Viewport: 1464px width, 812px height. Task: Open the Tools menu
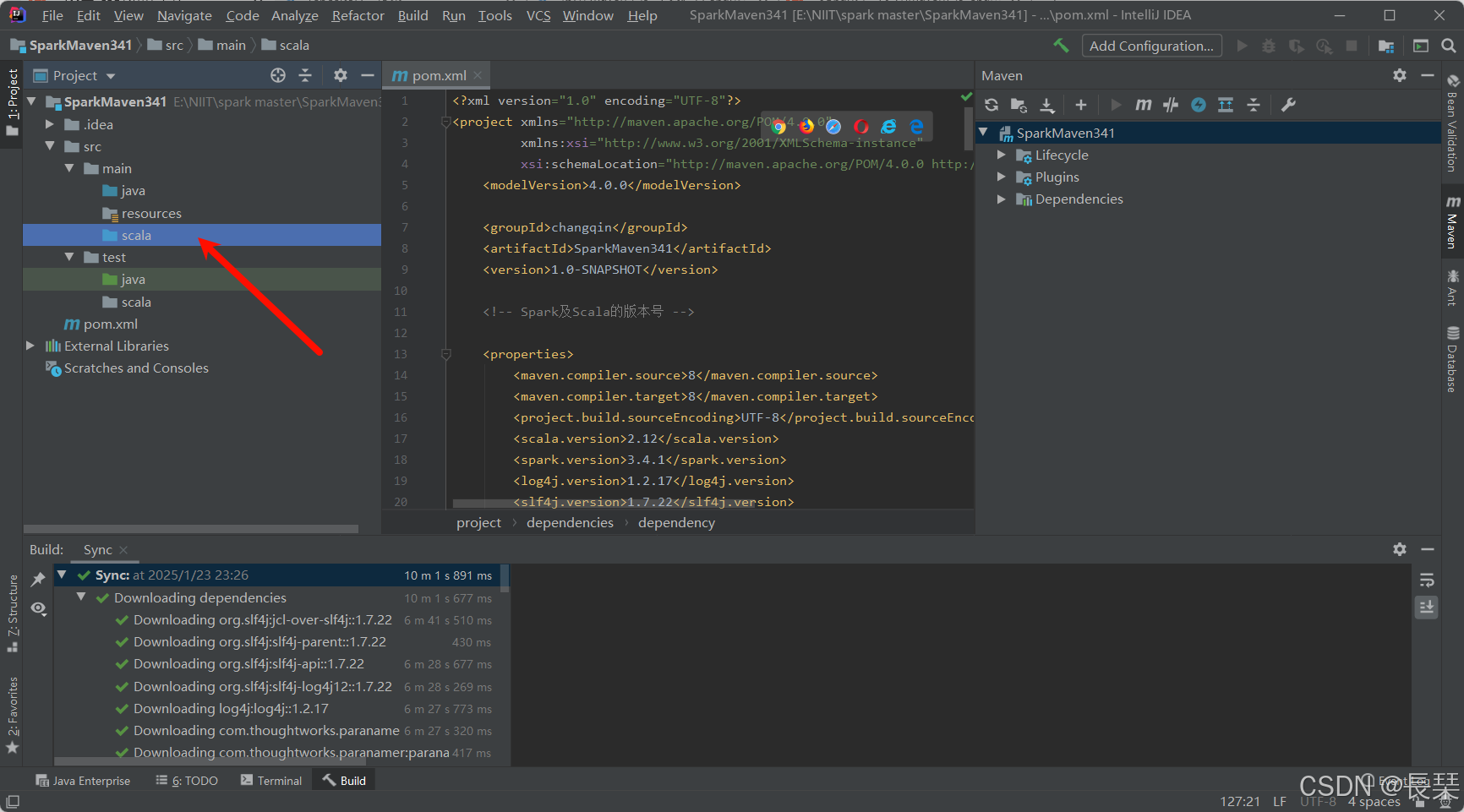[x=495, y=15]
